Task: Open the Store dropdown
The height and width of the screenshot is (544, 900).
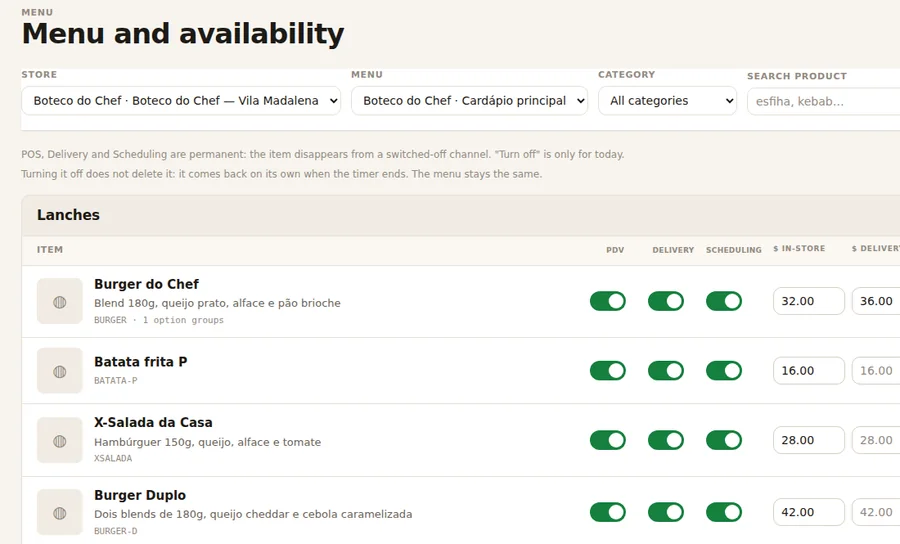Action: coord(181,101)
